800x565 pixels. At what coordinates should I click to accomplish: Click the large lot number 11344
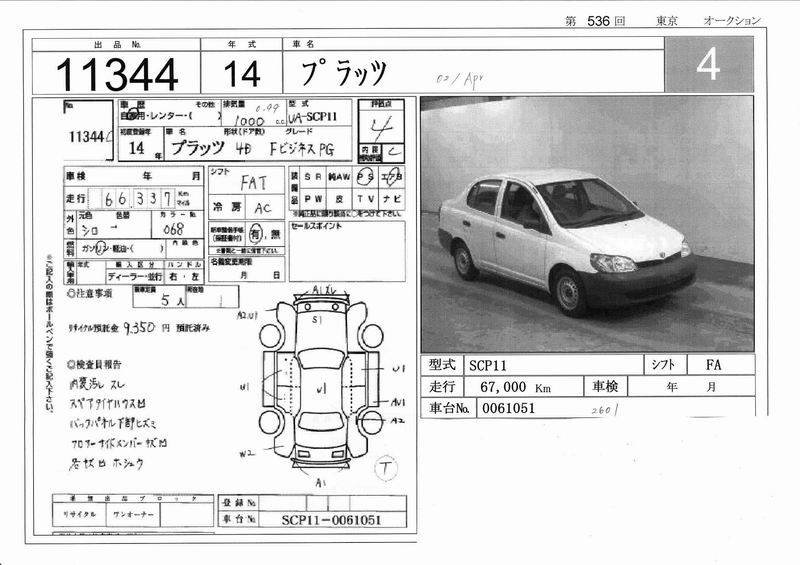tap(117, 75)
